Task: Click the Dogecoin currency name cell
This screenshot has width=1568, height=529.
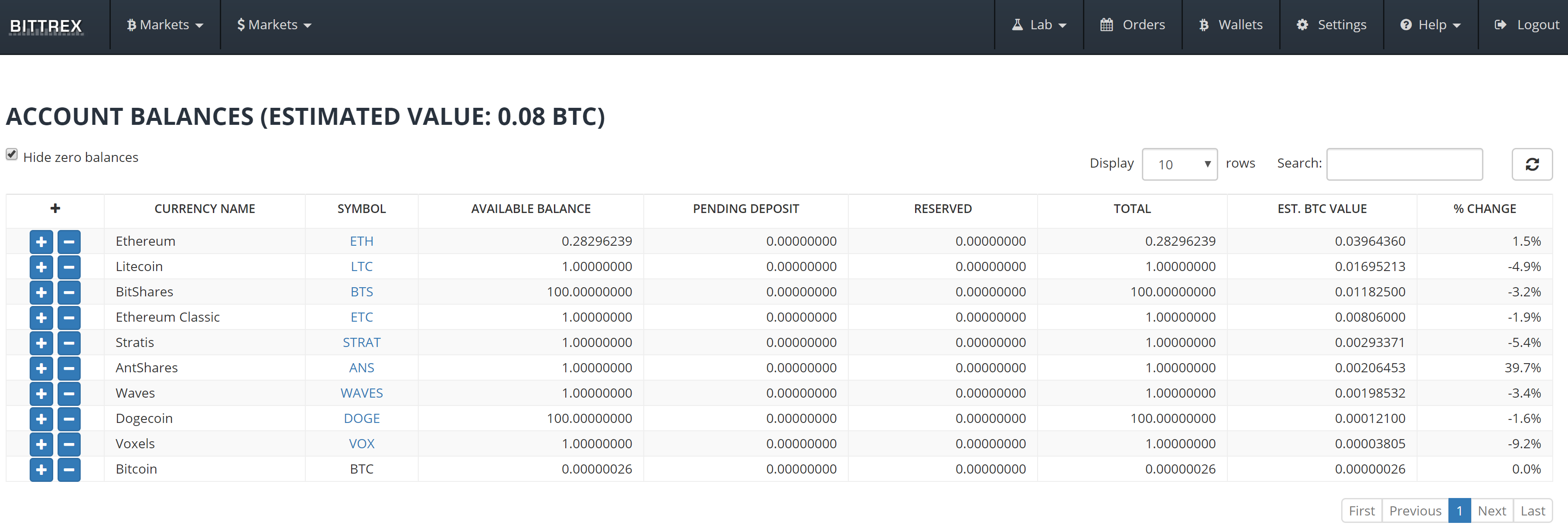Action: click(205, 419)
